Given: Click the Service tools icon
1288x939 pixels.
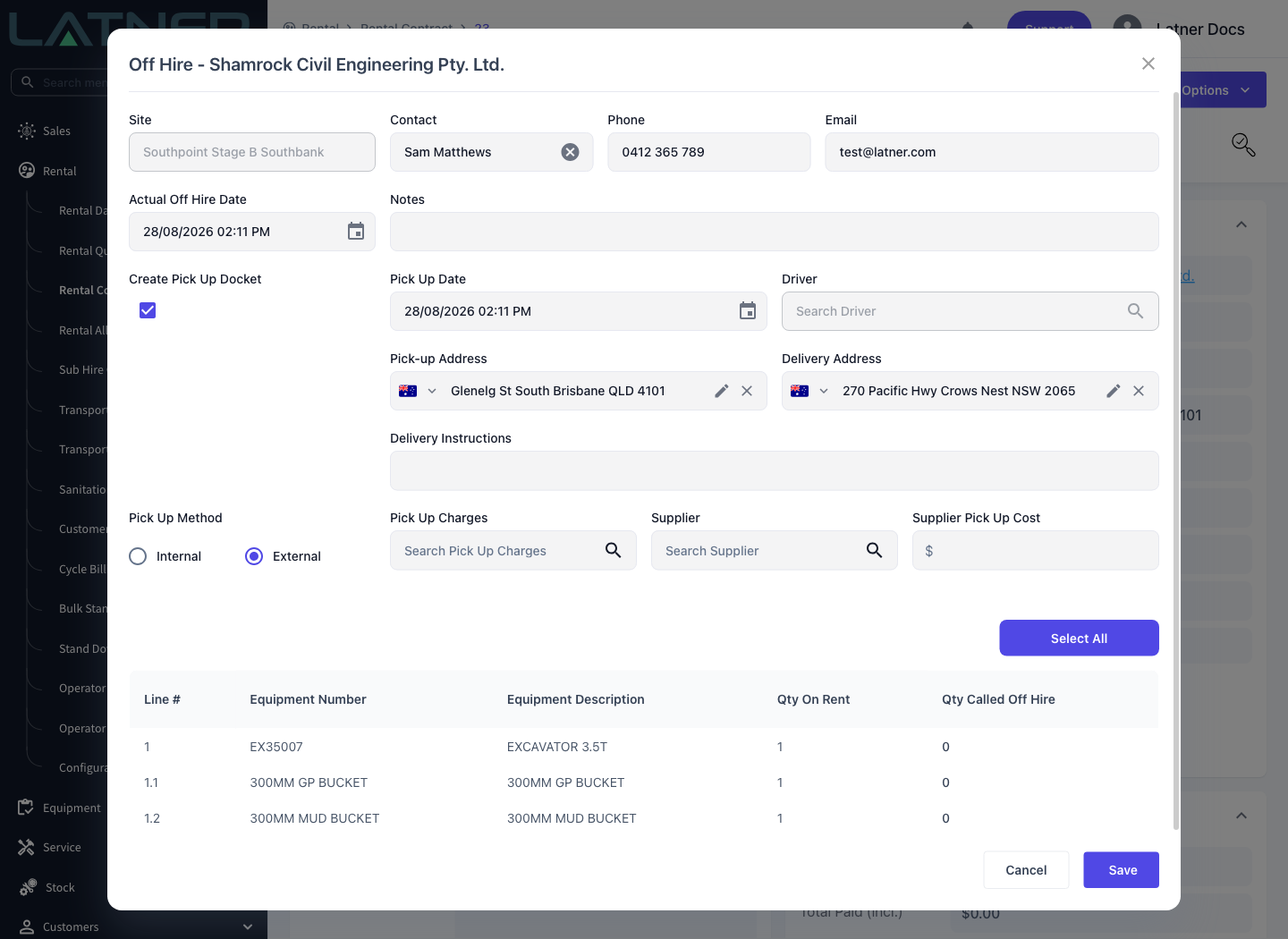Looking at the screenshot, I should (x=26, y=847).
